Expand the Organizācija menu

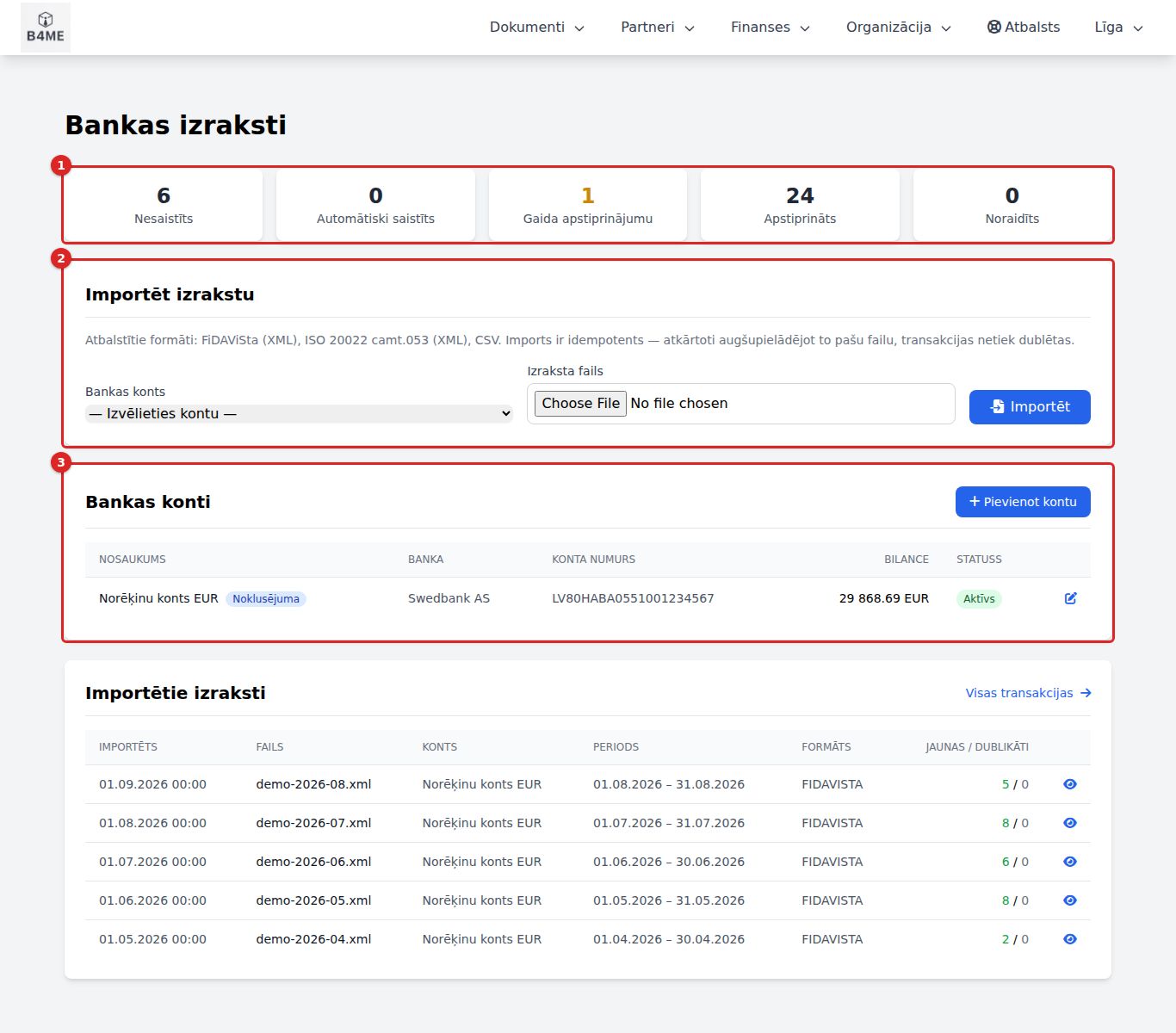click(x=899, y=28)
